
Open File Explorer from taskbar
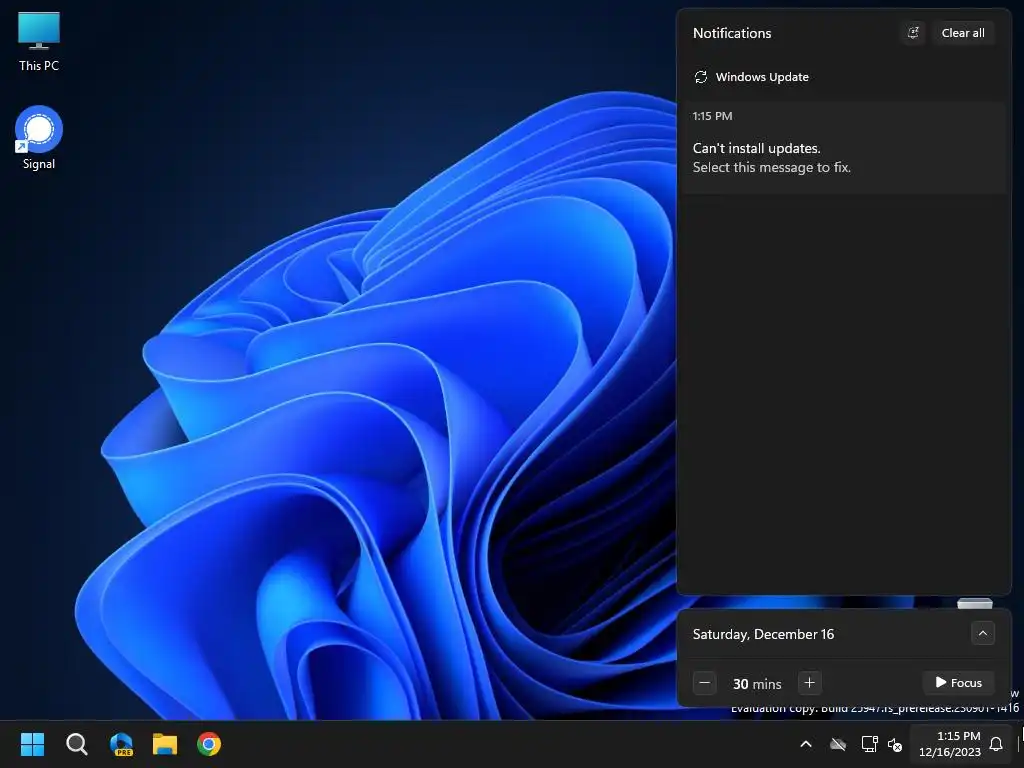click(x=165, y=744)
